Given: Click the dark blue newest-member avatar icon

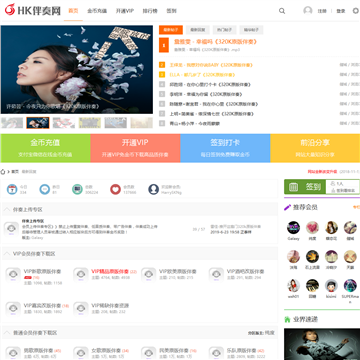Looking at the screenshot, I should click(153, 189).
